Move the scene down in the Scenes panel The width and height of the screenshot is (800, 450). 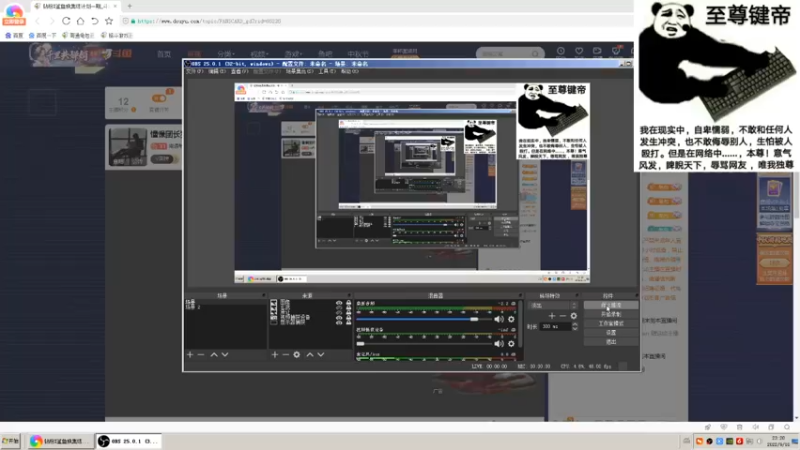point(225,355)
